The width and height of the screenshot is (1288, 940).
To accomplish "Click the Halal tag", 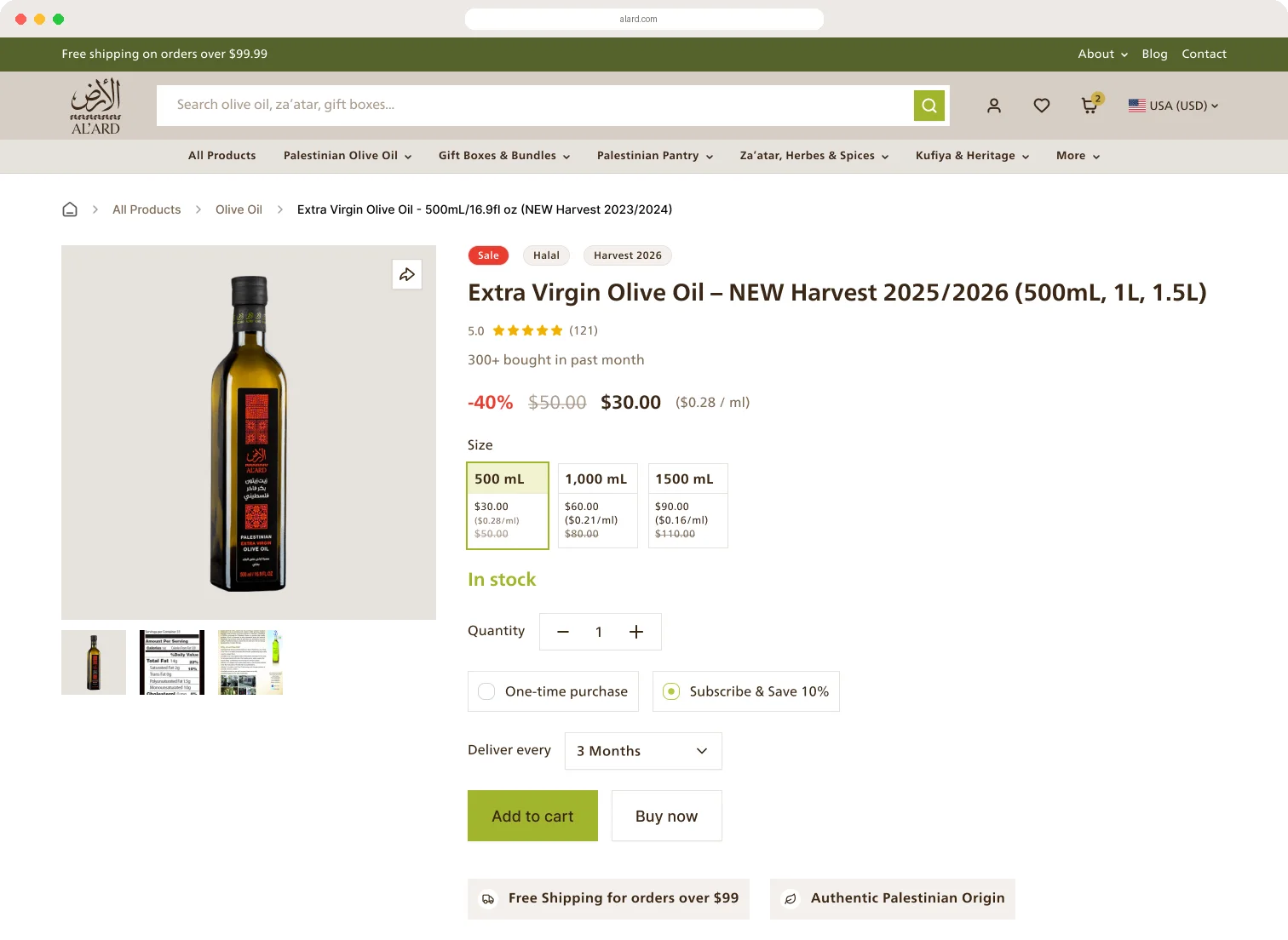I will [546, 255].
